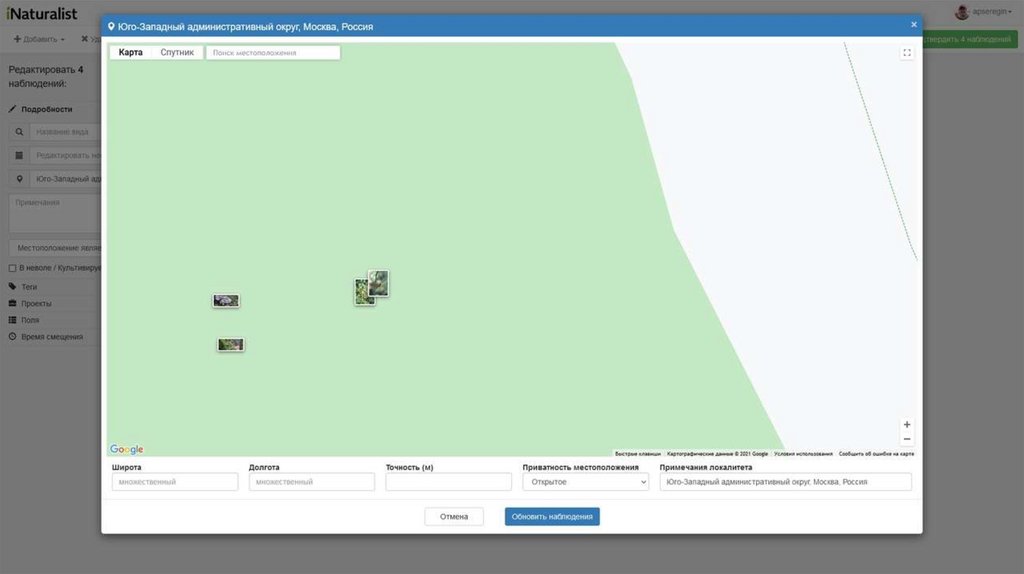Open Быстрые клавиши map shortcuts
The height and width of the screenshot is (574, 1024).
[x=637, y=454]
